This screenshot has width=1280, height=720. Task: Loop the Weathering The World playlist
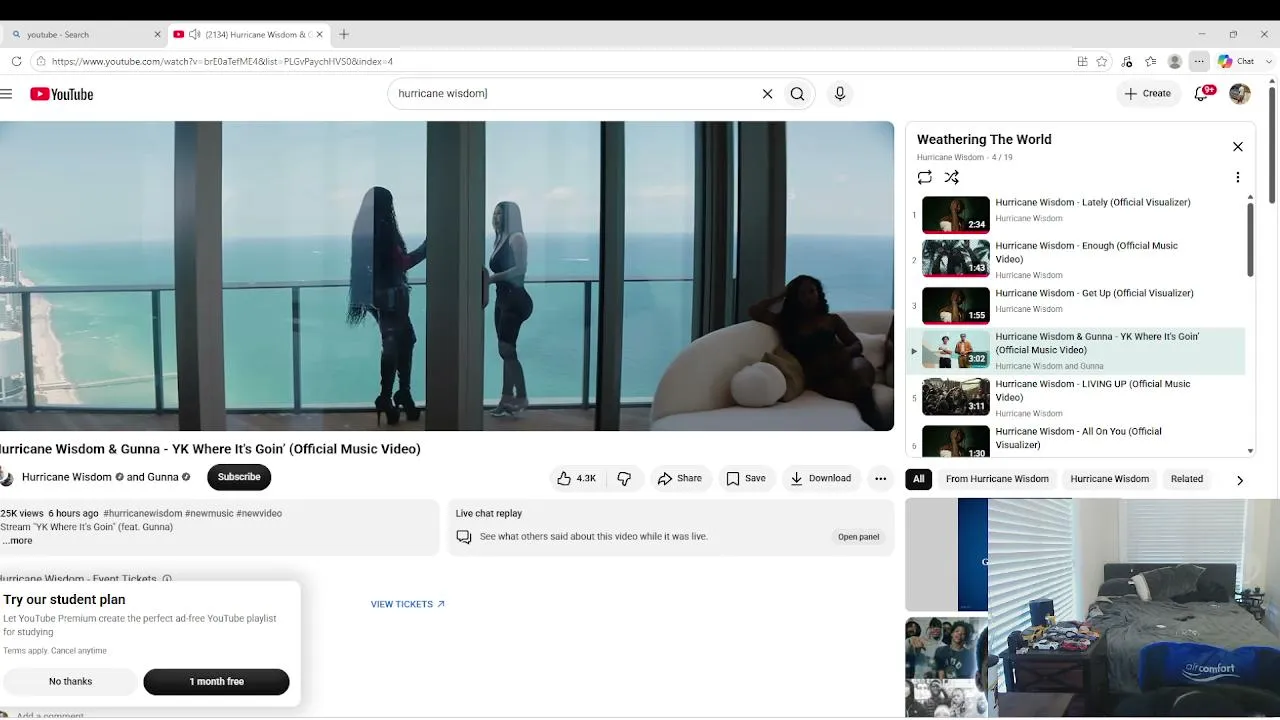(925, 177)
